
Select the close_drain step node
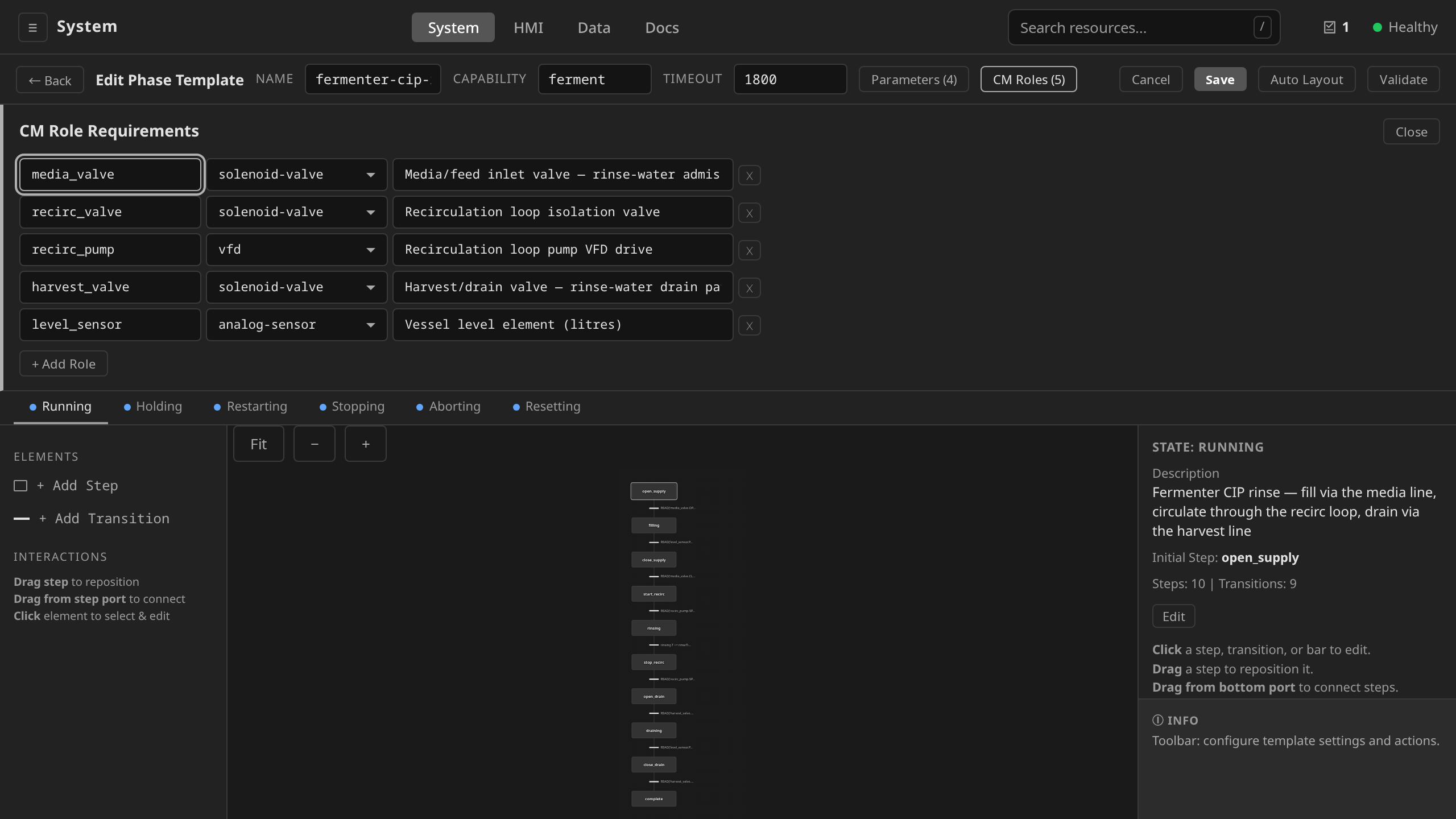click(654, 764)
